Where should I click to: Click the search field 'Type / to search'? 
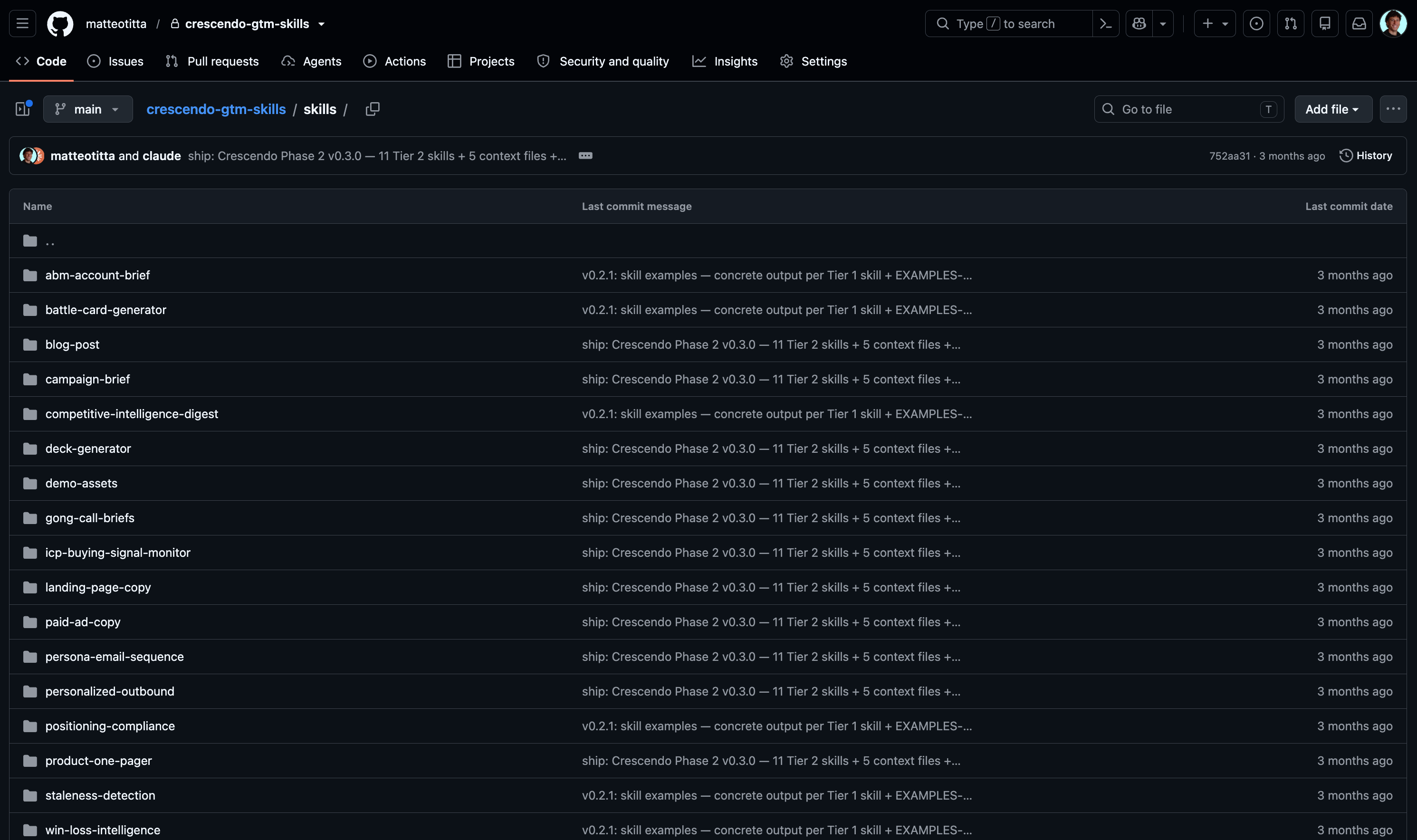point(1008,24)
